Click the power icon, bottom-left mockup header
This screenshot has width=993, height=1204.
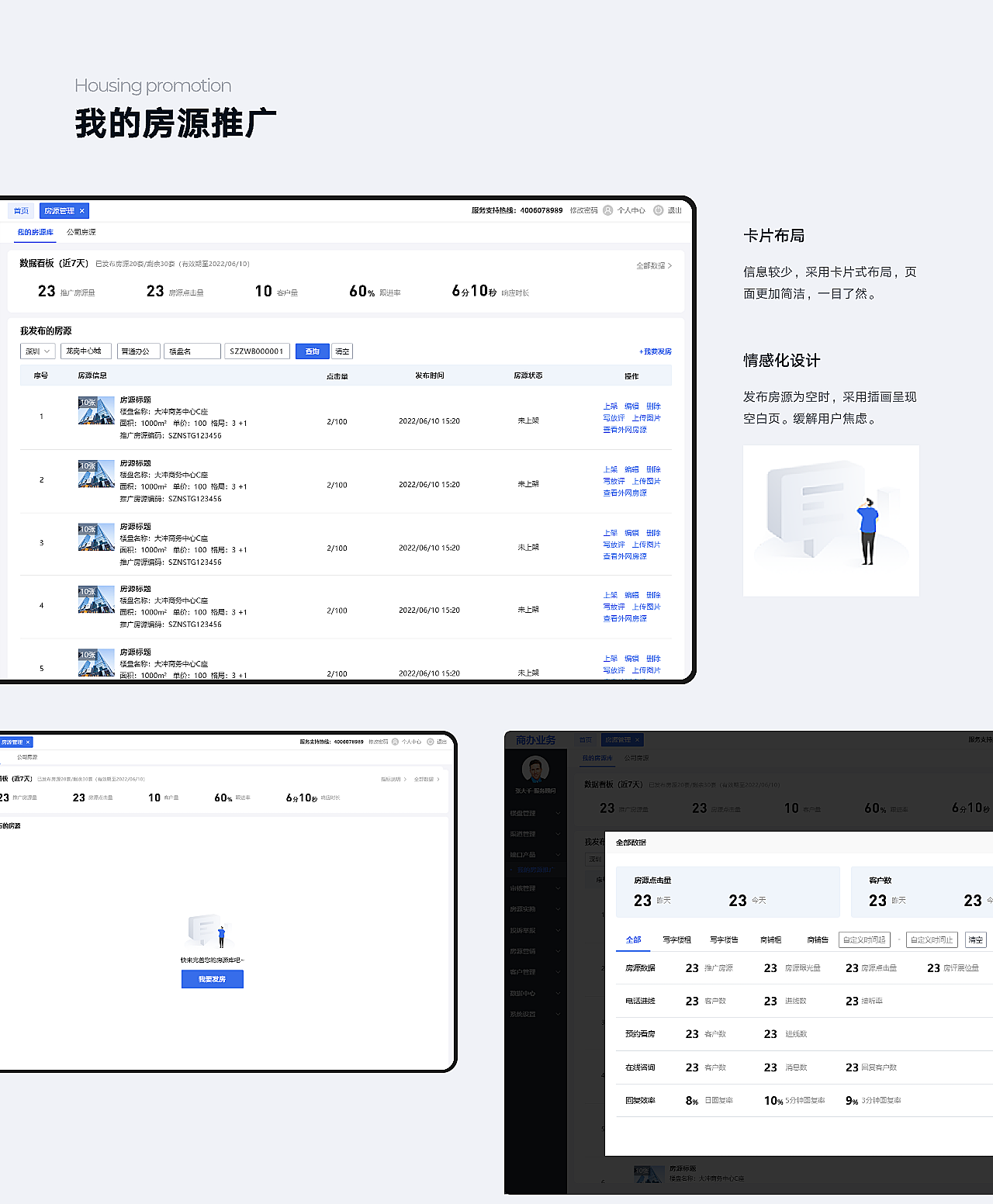(431, 742)
